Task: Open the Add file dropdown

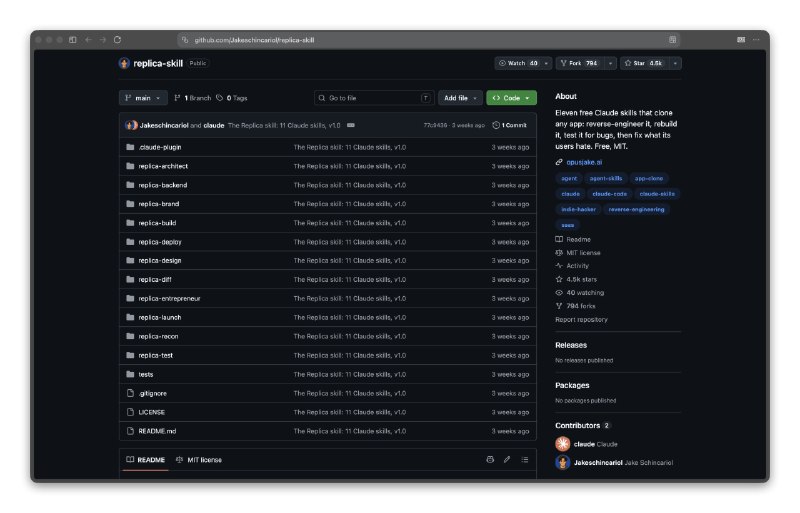Action: tap(460, 98)
